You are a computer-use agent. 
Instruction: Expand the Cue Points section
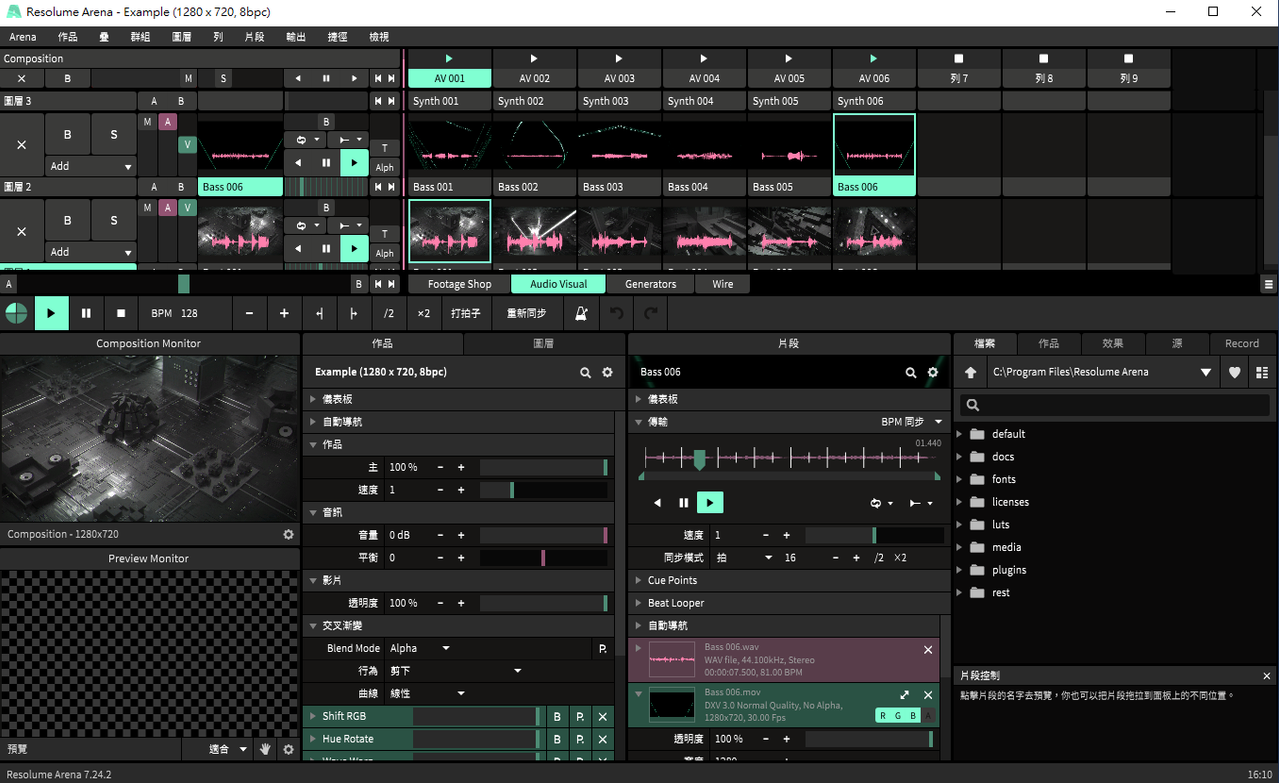point(672,580)
